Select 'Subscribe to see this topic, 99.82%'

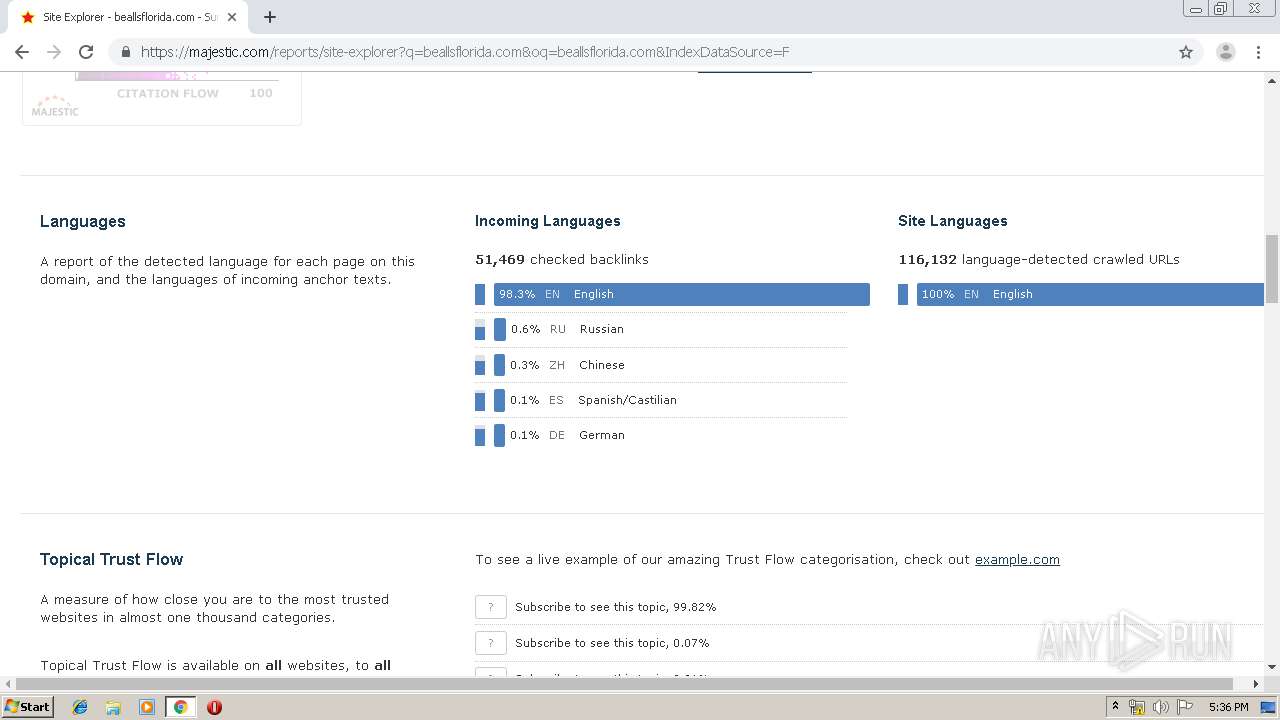click(615, 607)
